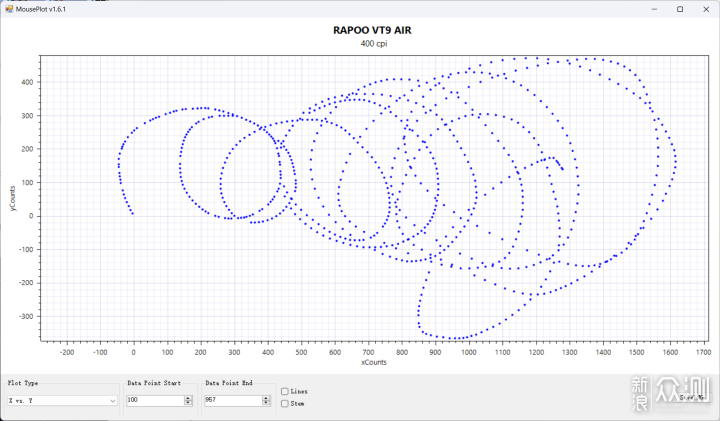
Task: Click the Data Point End field showing 957
Action: pyautogui.click(x=233, y=400)
